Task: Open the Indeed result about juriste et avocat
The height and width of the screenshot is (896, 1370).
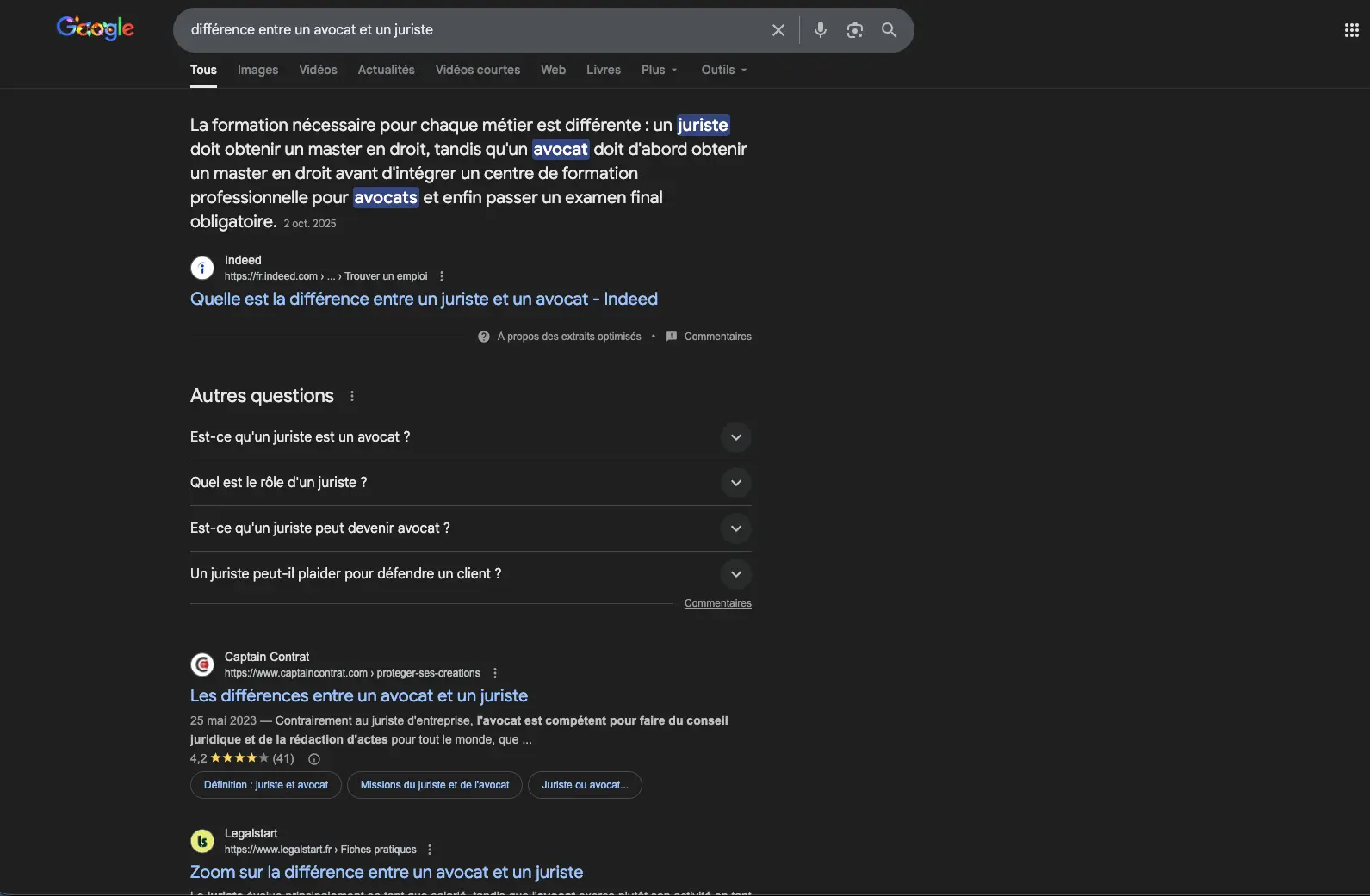Action: (x=424, y=299)
